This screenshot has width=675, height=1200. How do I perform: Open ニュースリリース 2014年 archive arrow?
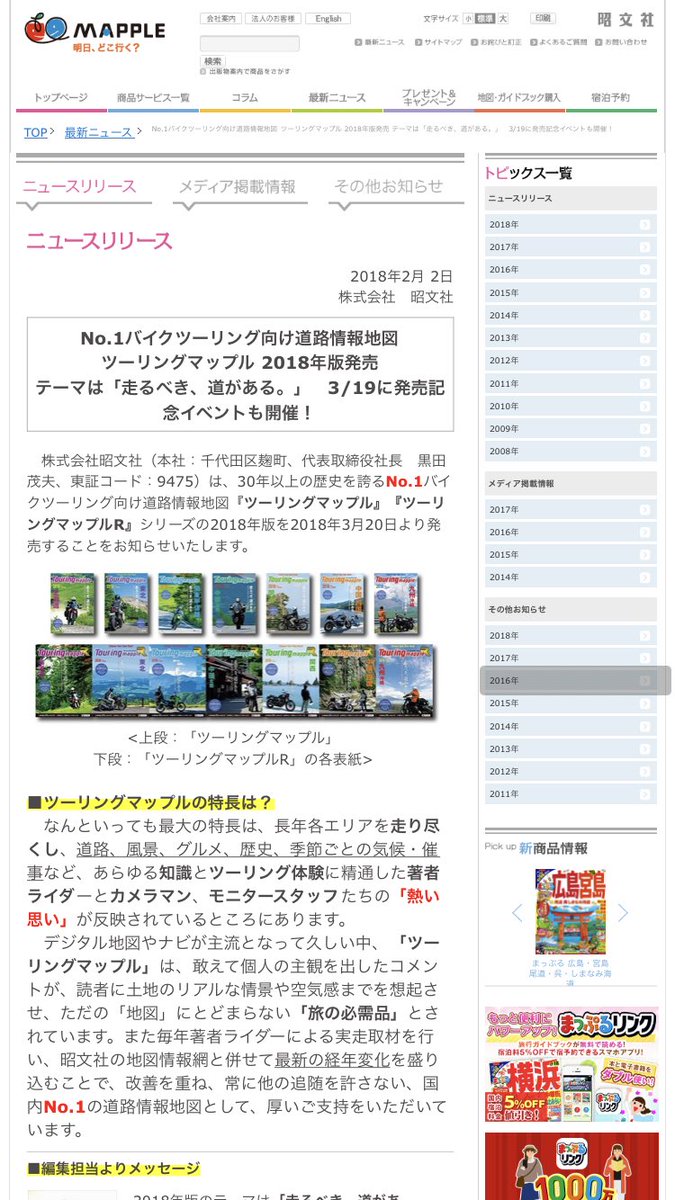coord(644,315)
